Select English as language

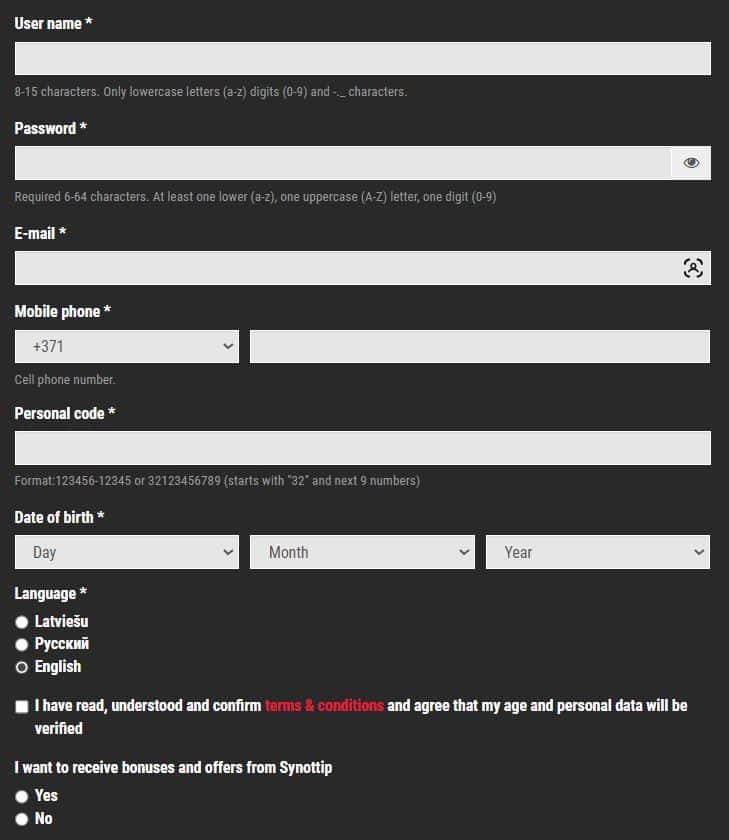pos(21,667)
